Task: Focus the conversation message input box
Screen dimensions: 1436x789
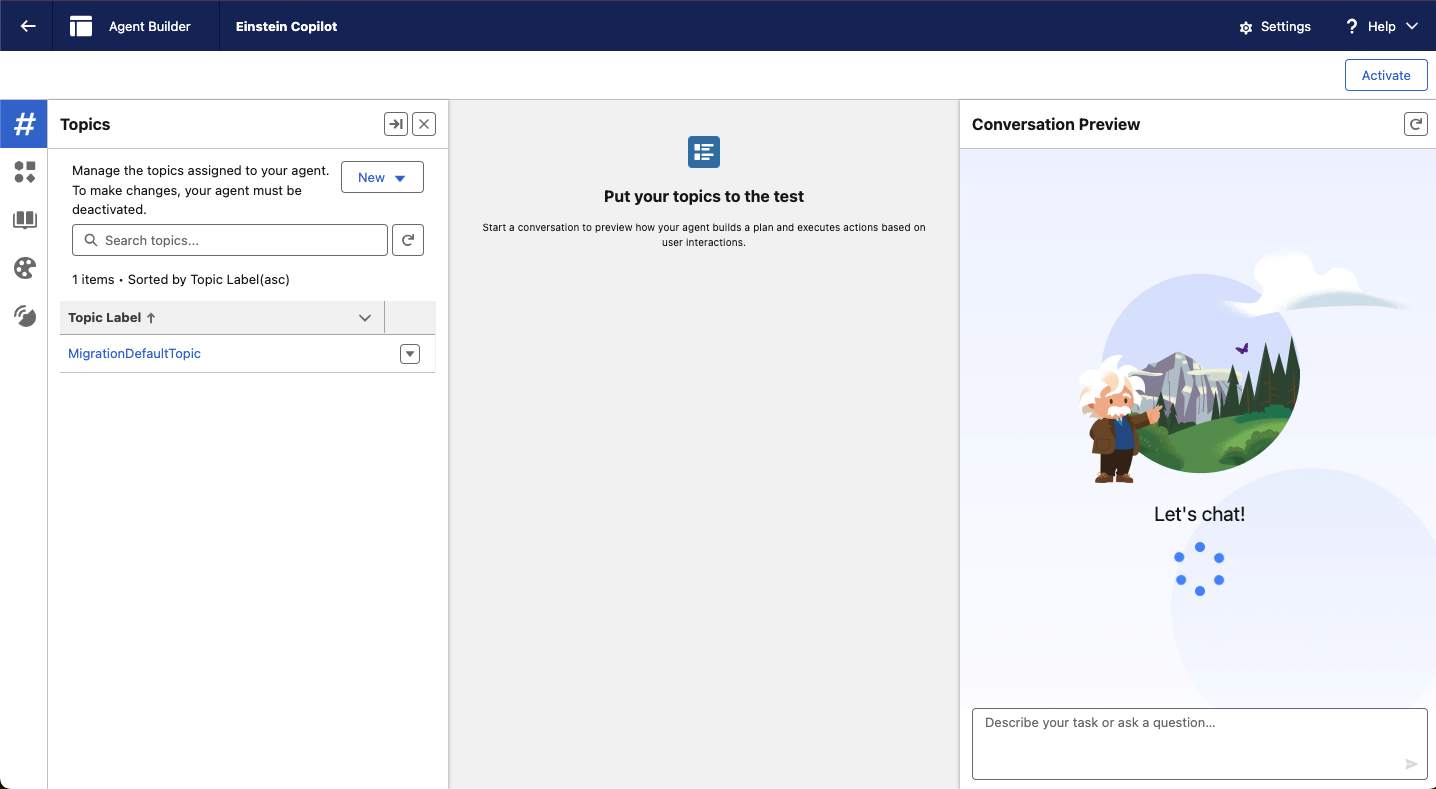Action: tap(1190, 742)
